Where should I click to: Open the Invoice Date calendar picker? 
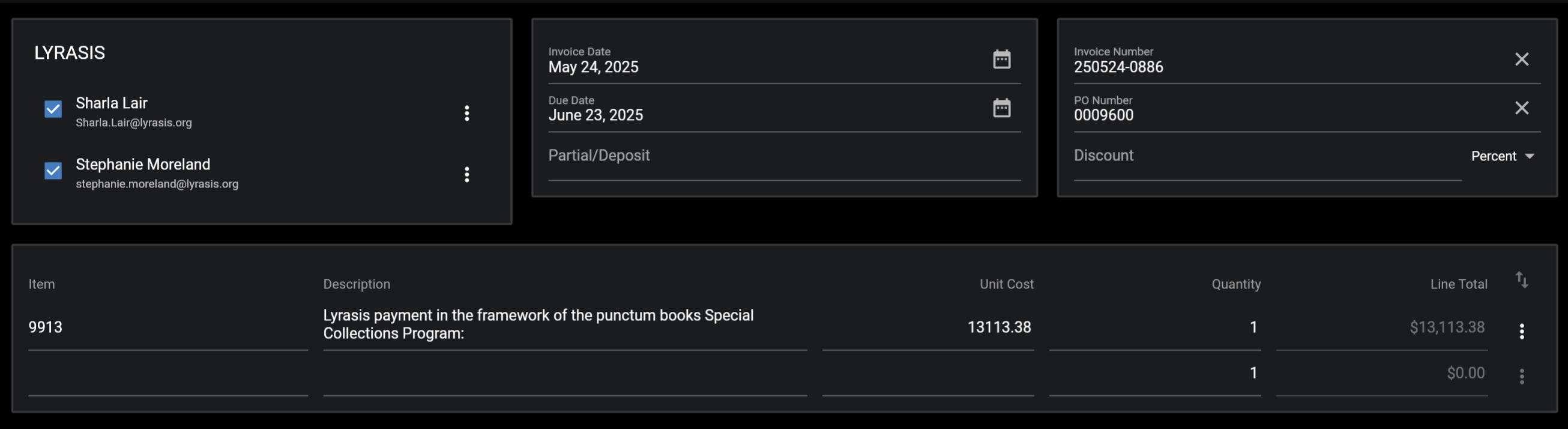coord(1001,59)
